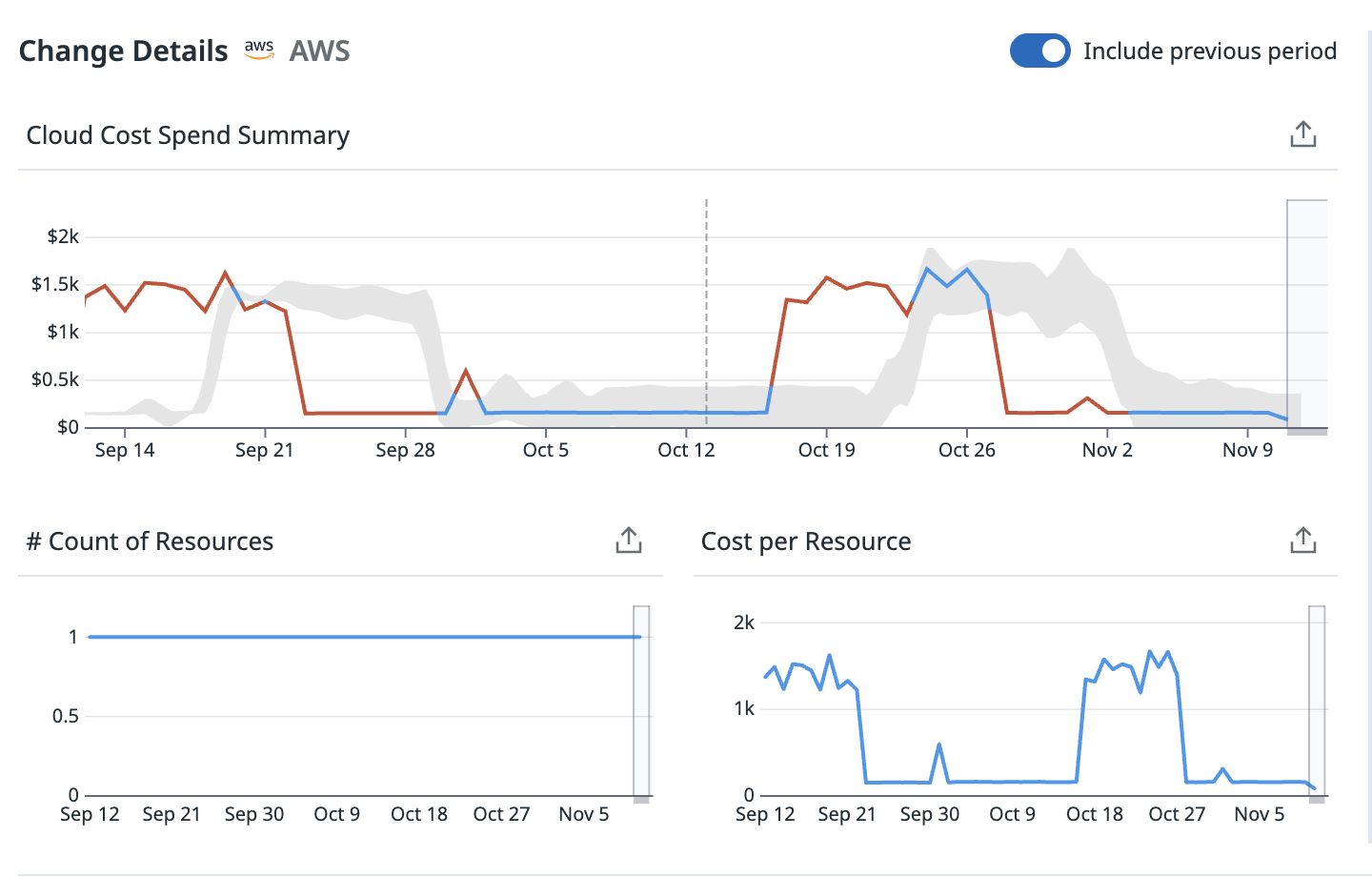Screen dimensions: 1372x877
Task: Click the Include previous period label
Action: 1209,51
